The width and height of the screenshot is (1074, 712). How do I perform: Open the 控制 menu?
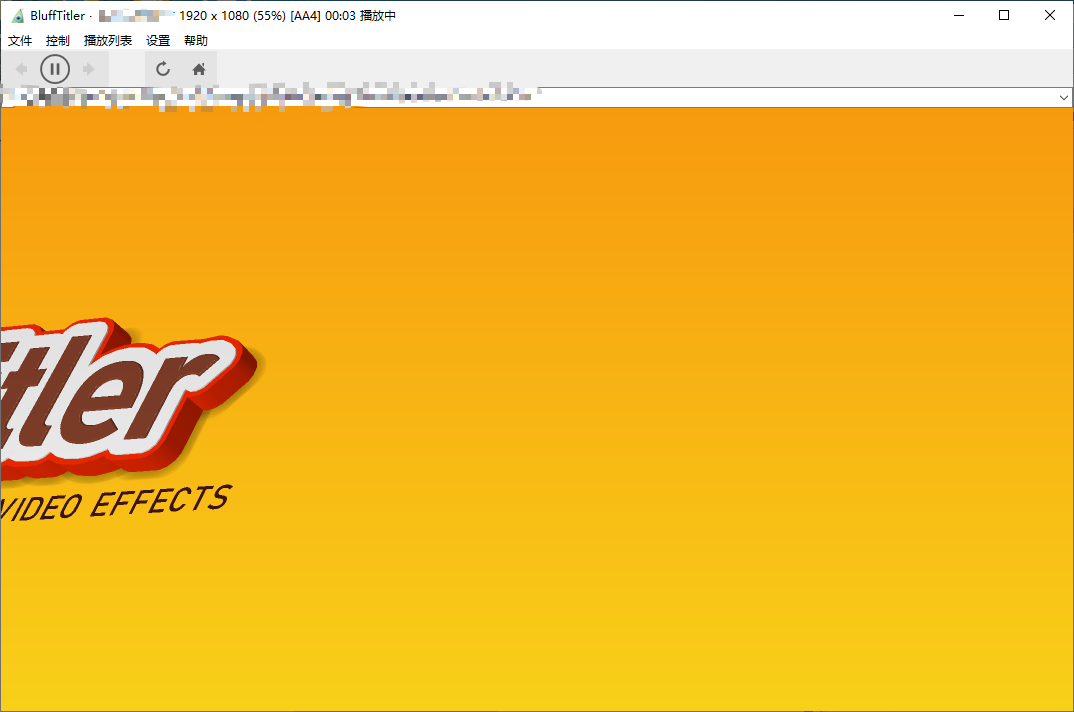(x=58, y=41)
